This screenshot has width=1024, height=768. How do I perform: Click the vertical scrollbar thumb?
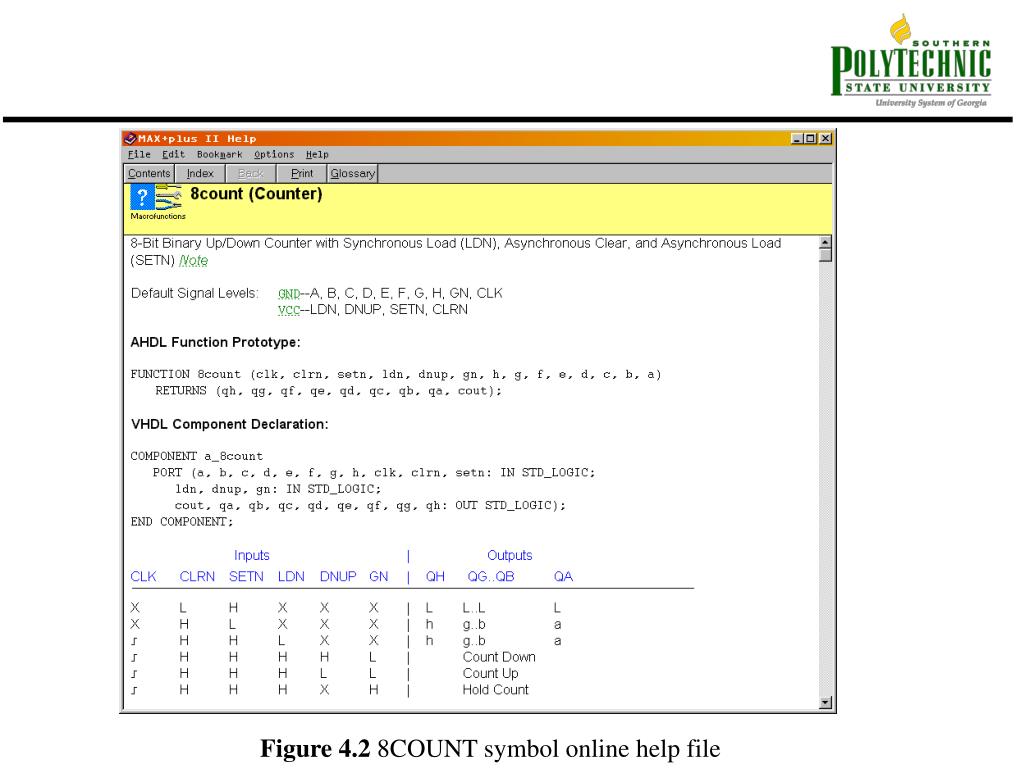tap(825, 255)
